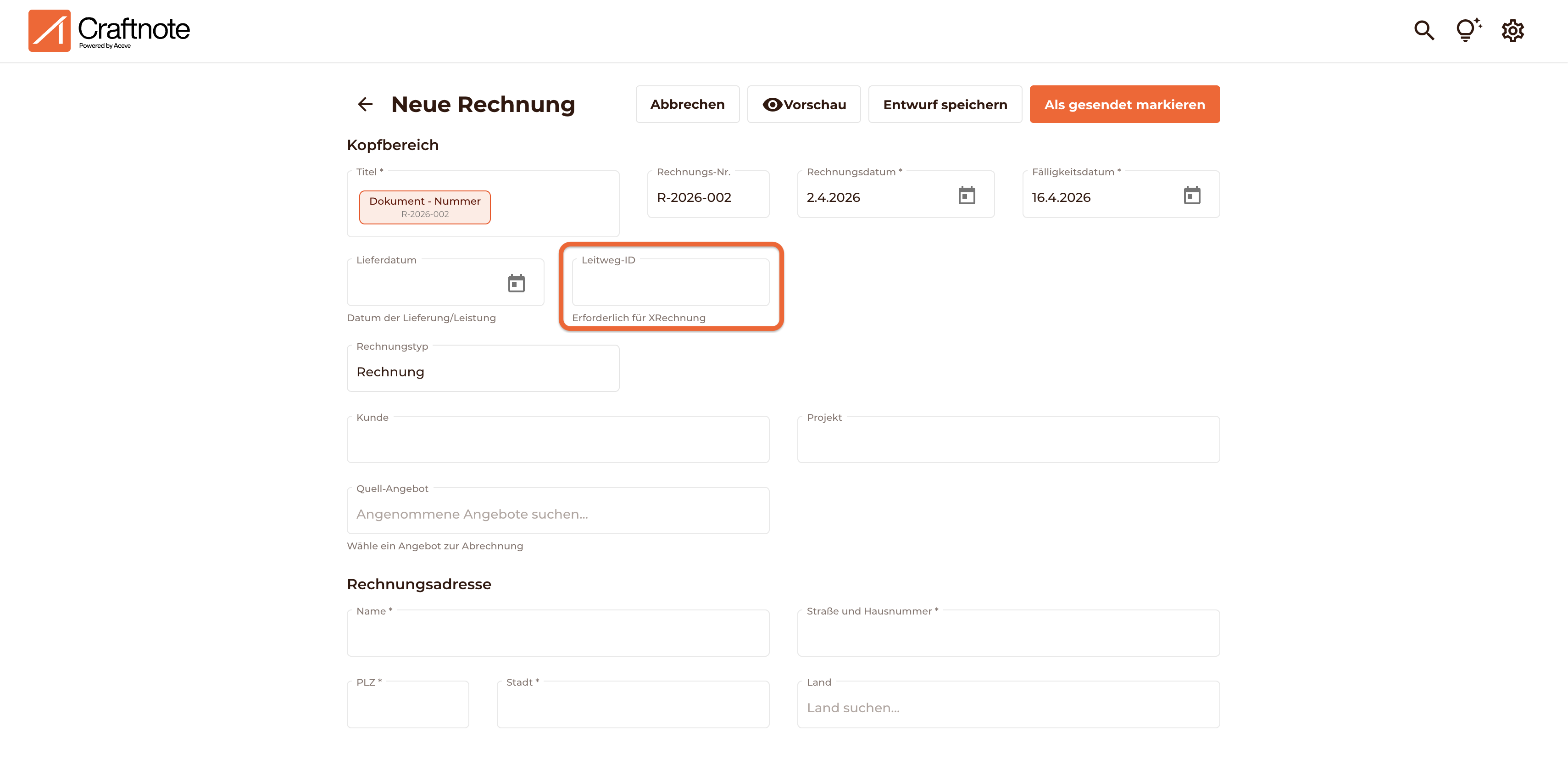Open Lieferdatum calendar picker
The height and width of the screenshot is (760, 1568).
(516, 283)
